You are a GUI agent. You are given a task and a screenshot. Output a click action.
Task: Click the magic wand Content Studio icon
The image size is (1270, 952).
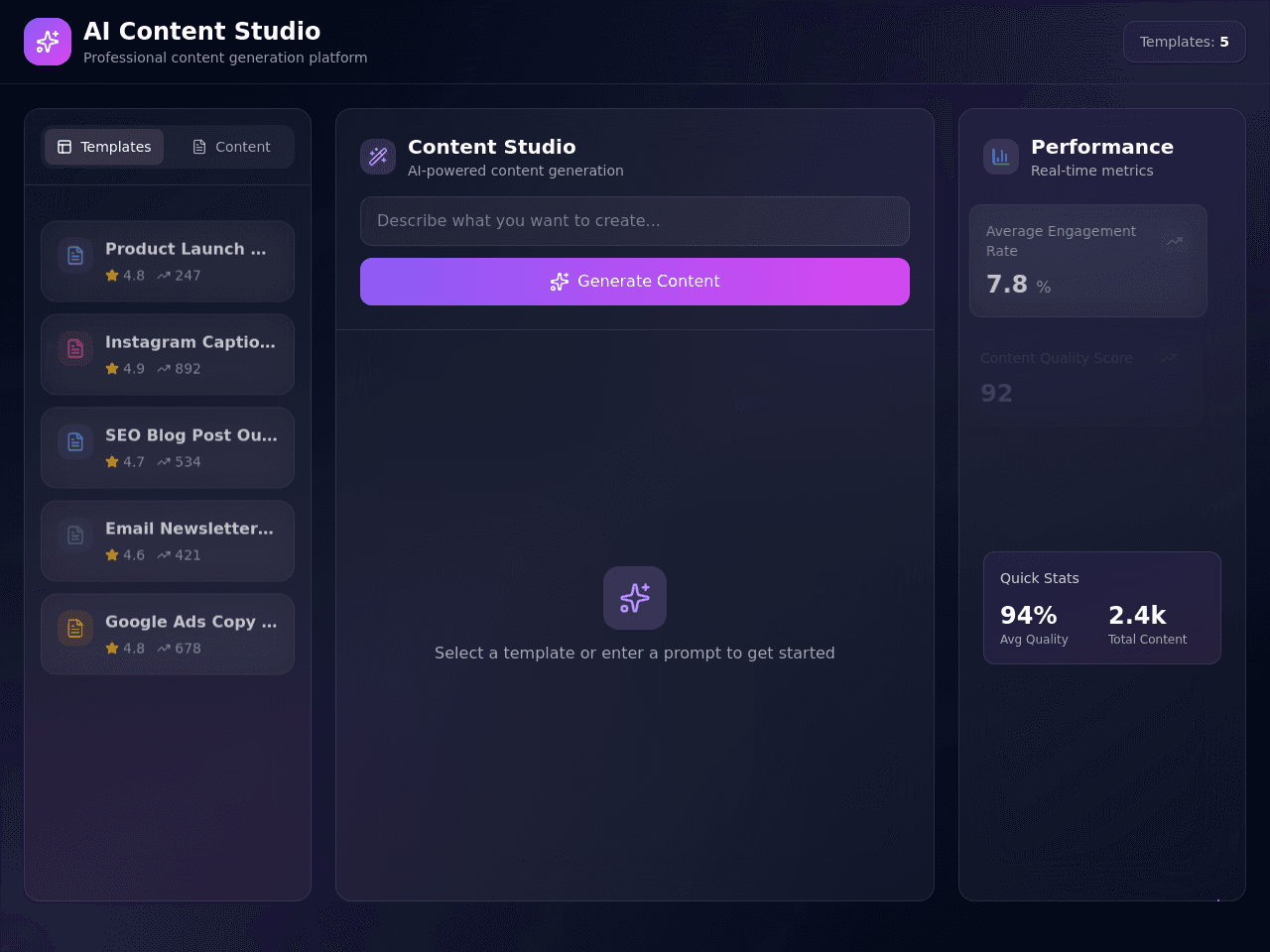coord(378,157)
